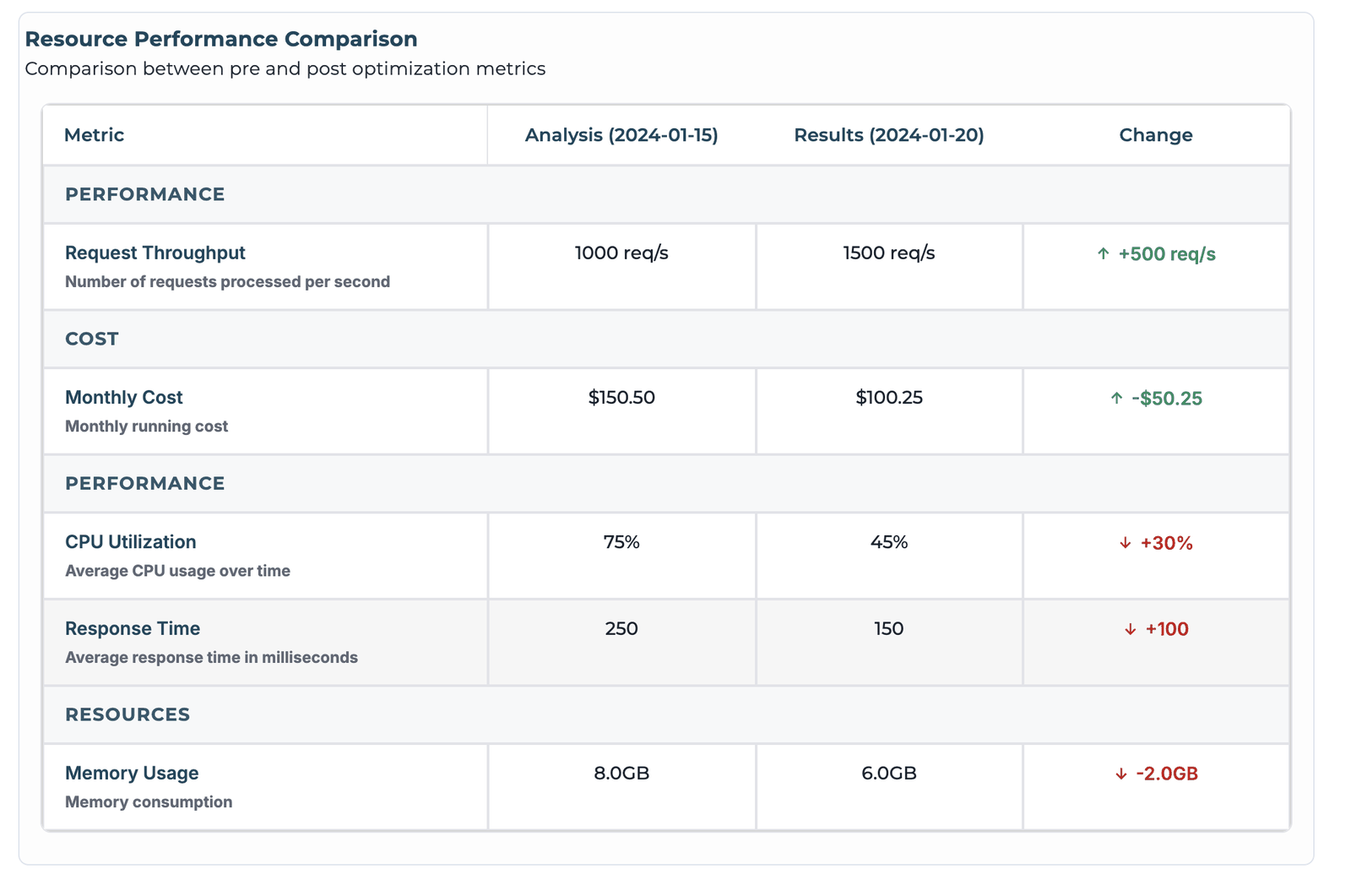Click the subtitle about pre and post optimization
Viewport: 1351px width, 896px height.
pyautogui.click(x=285, y=68)
